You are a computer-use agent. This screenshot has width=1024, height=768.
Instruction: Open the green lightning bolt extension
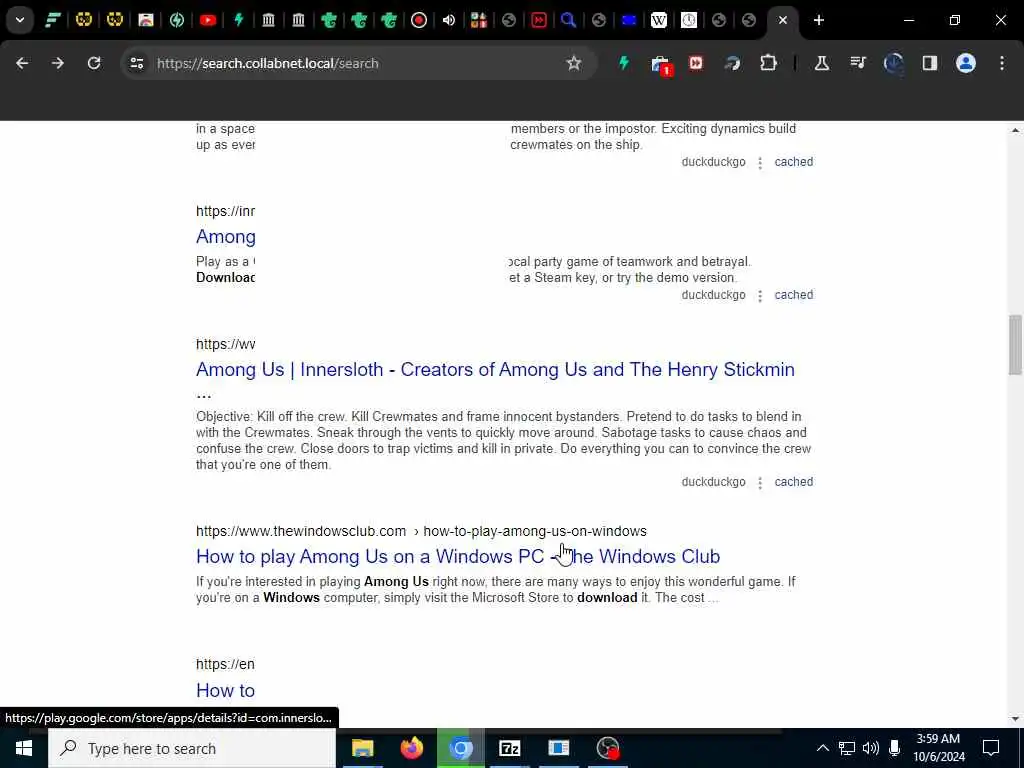coord(624,63)
